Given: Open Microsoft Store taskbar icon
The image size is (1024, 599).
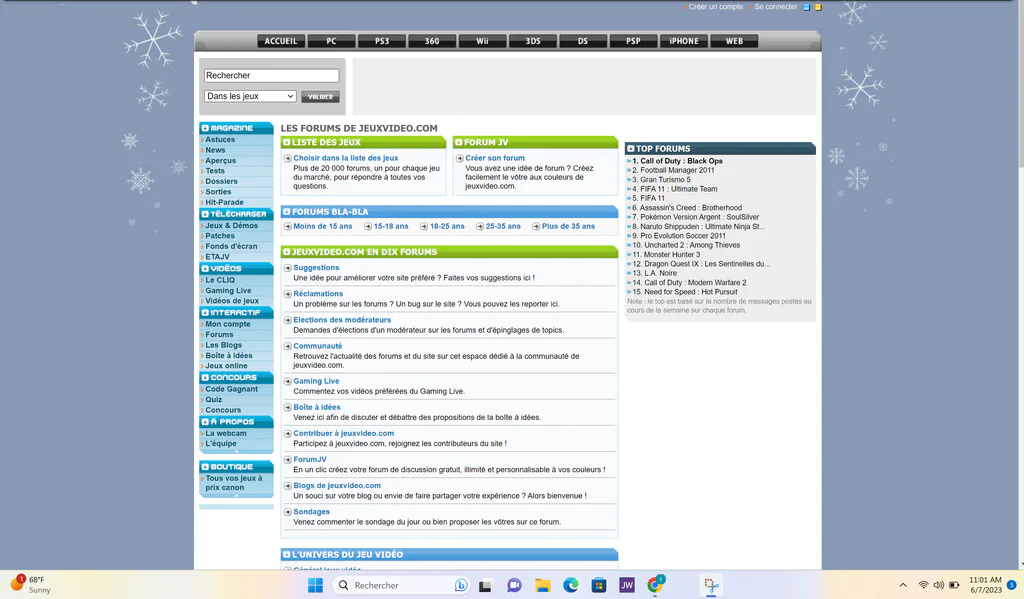Looking at the screenshot, I should coord(599,585).
